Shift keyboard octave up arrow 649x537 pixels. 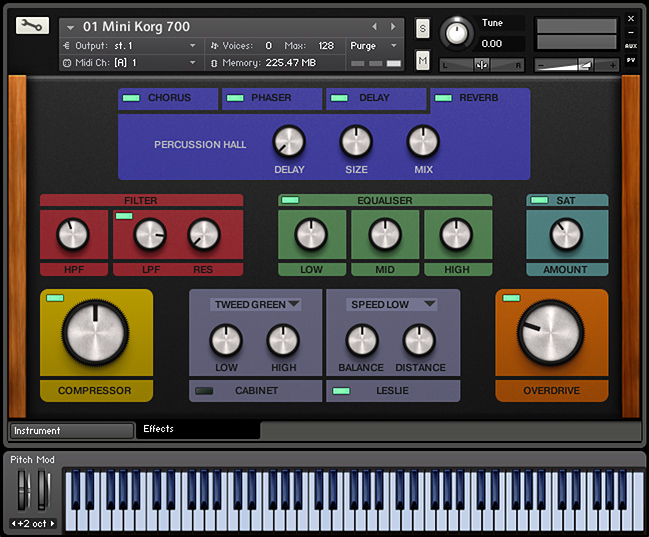(53, 523)
